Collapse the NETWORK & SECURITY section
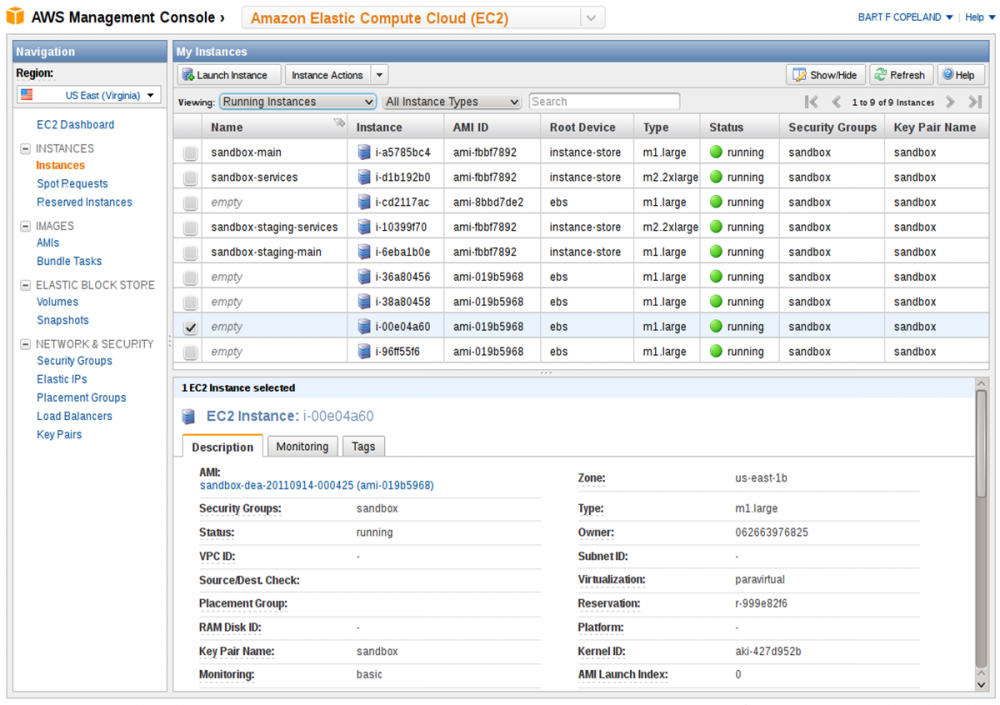The image size is (1000, 705). [x=25, y=344]
